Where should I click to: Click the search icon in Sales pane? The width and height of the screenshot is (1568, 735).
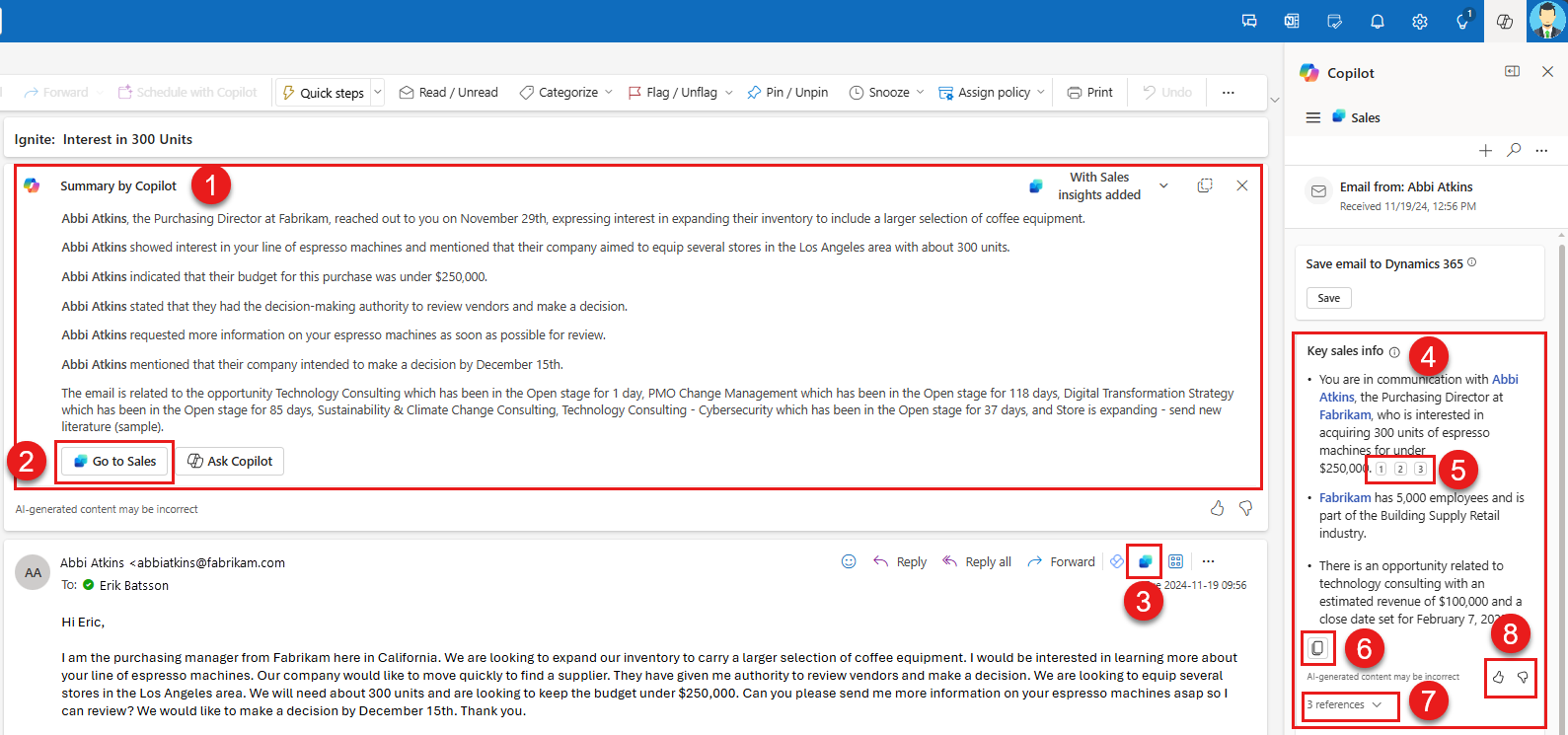1514,150
